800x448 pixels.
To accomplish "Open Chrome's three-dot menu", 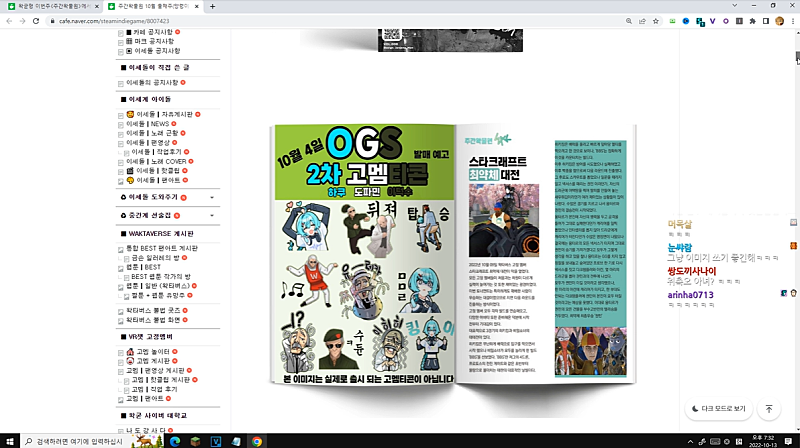I will coord(793,21).
